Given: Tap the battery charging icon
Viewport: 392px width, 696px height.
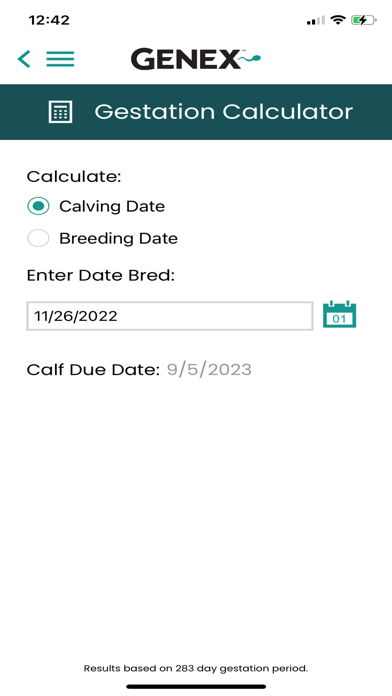Looking at the screenshot, I should pos(364,20).
